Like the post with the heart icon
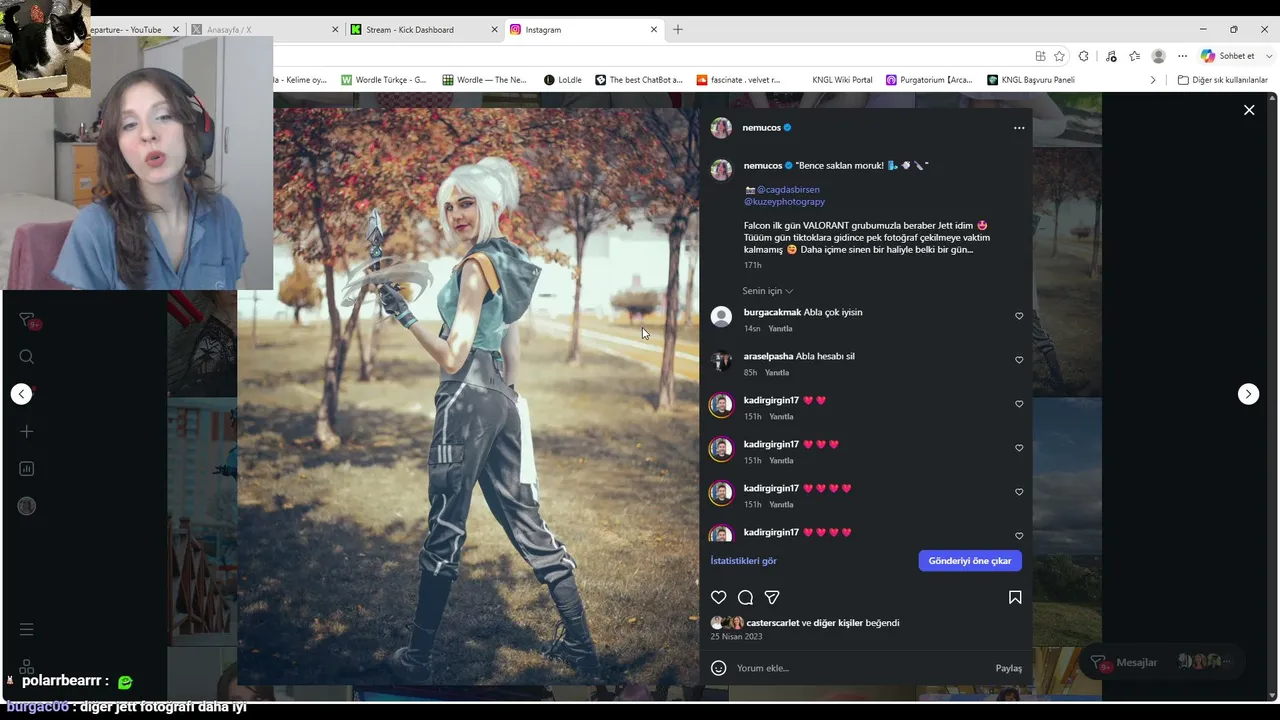 [718, 597]
